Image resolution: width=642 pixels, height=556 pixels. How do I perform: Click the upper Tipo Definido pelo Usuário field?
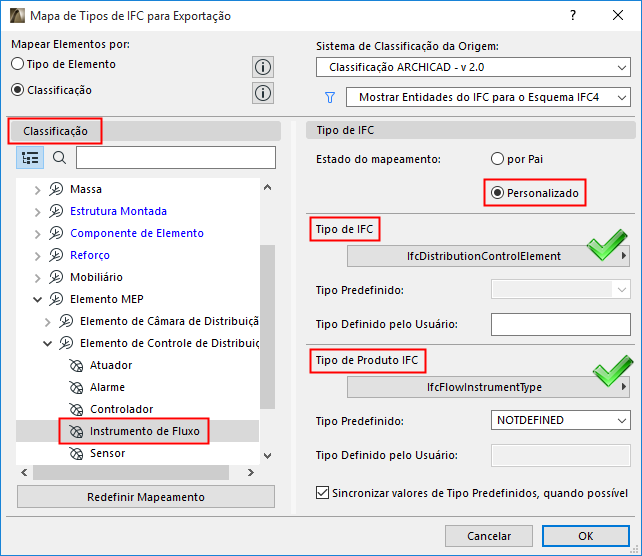click(561, 324)
